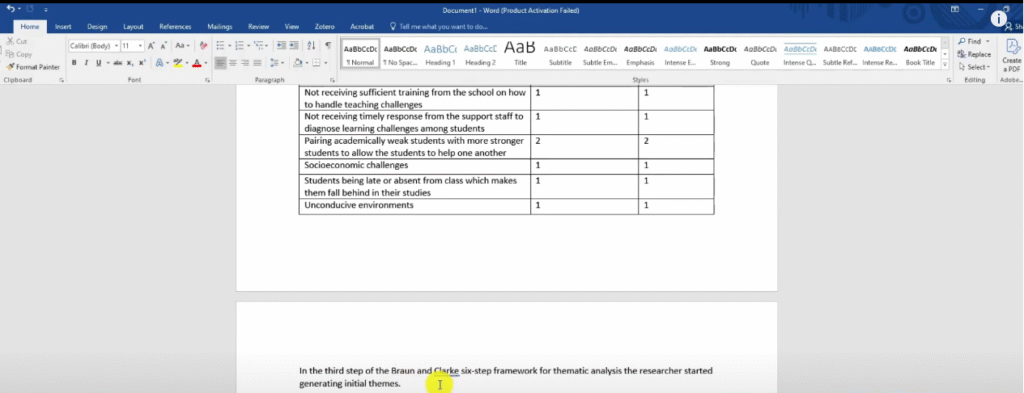Apply the Book Title style

click(920, 55)
